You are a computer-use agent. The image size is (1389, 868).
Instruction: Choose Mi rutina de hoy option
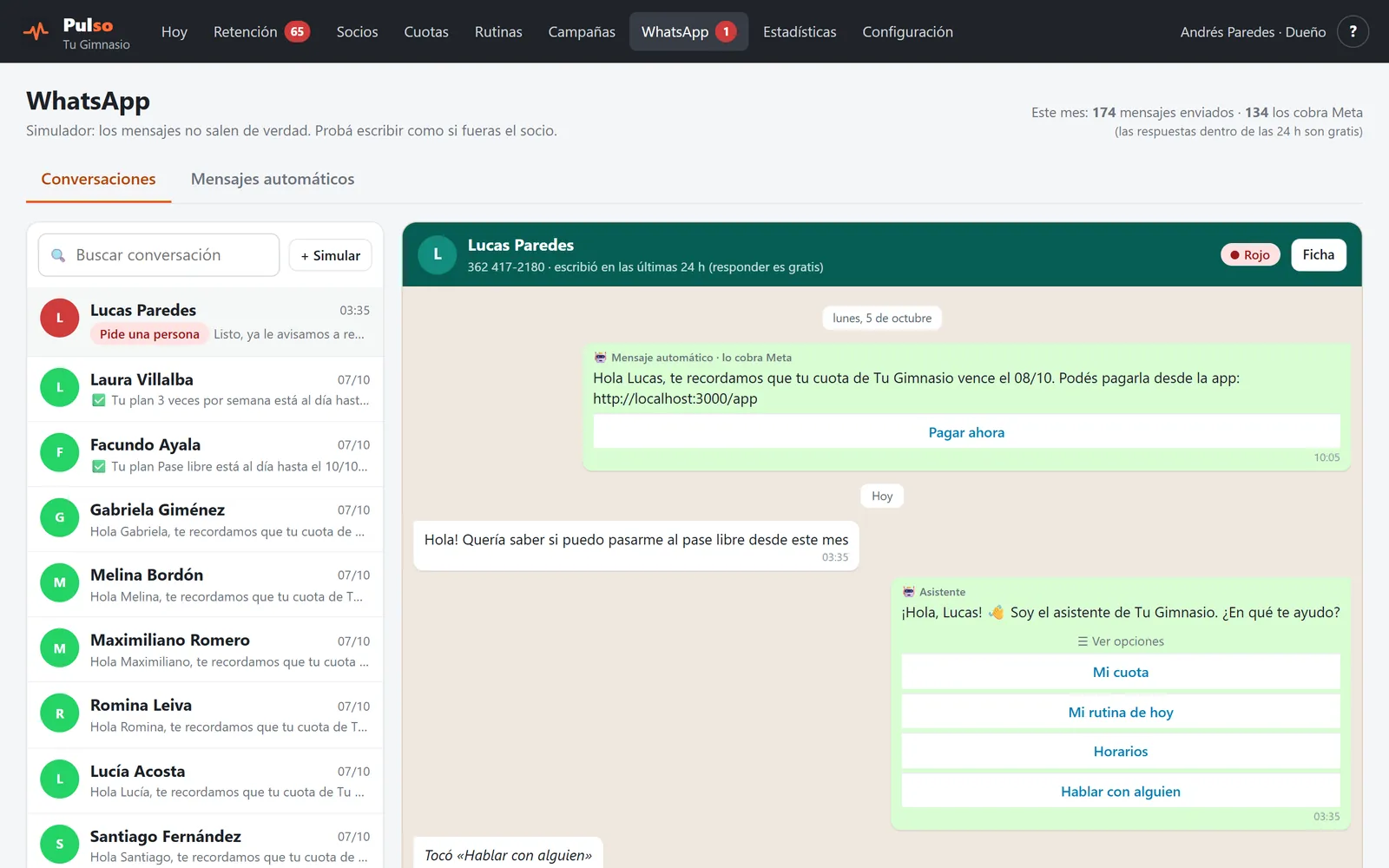[1120, 712]
